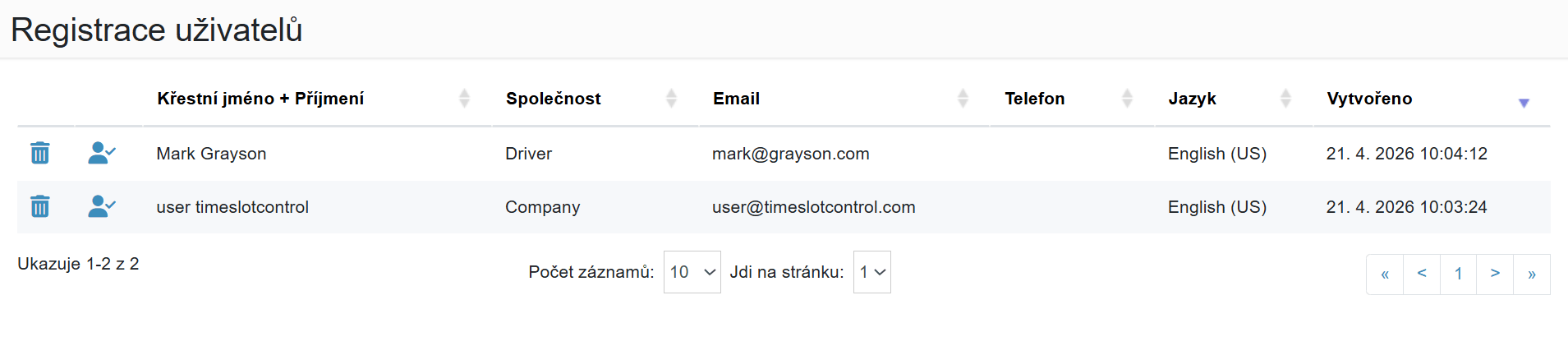
Task: Go to previous page with < button
Action: click(x=1422, y=274)
